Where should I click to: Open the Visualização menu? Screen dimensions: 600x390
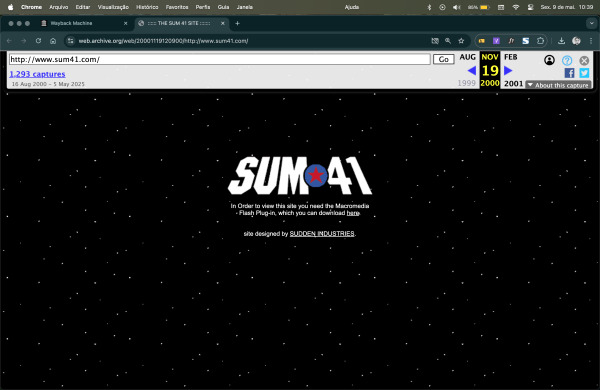click(x=113, y=7)
